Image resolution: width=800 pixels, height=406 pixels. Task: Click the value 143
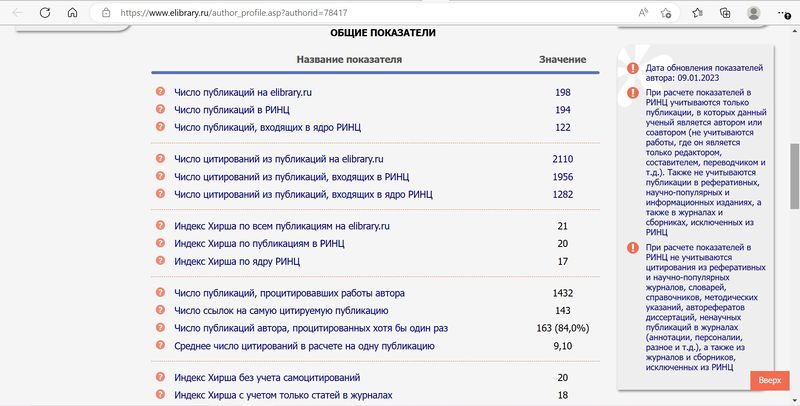pyautogui.click(x=563, y=311)
